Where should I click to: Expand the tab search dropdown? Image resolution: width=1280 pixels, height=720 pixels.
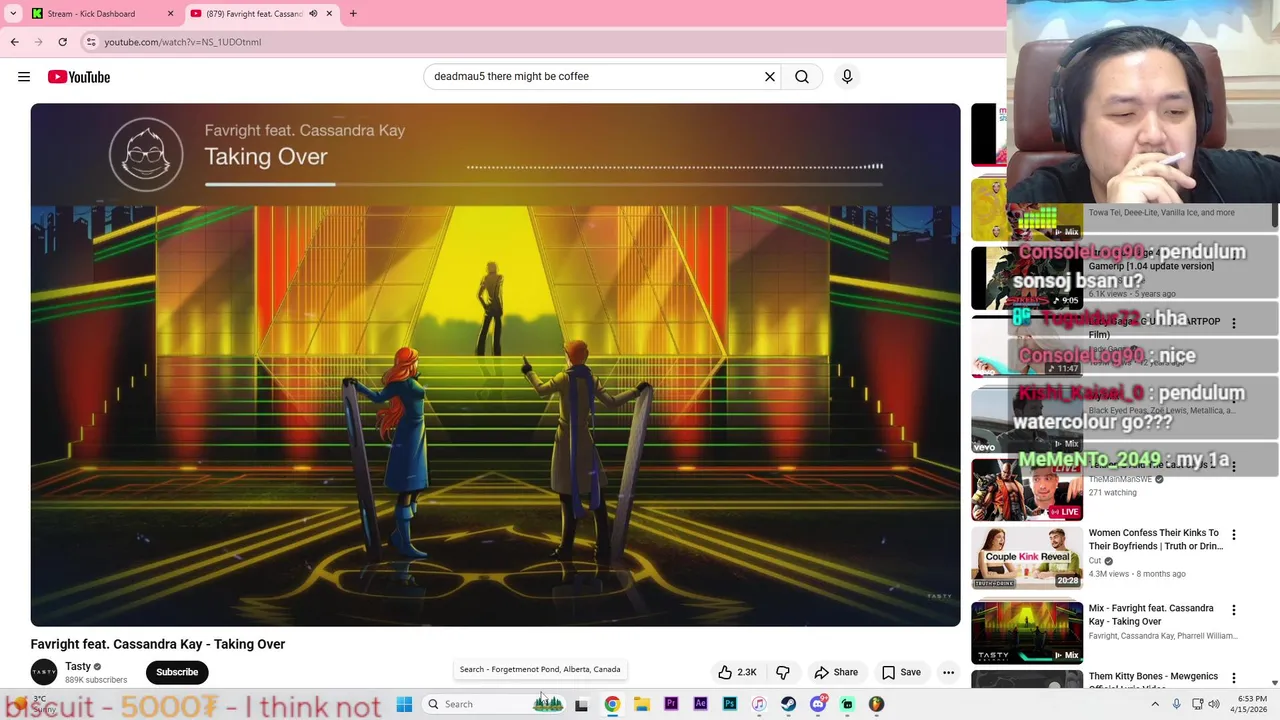pyautogui.click(x=13, y=14)
